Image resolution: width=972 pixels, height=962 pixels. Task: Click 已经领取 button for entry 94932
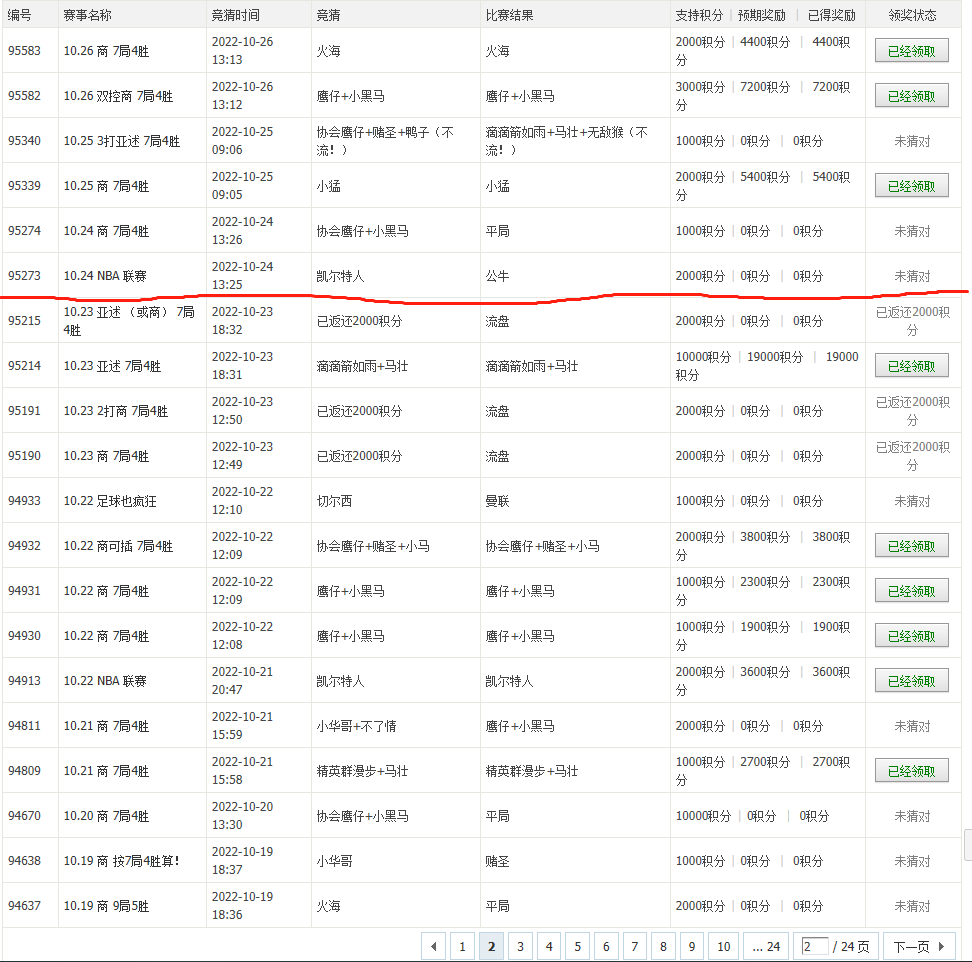911,546
